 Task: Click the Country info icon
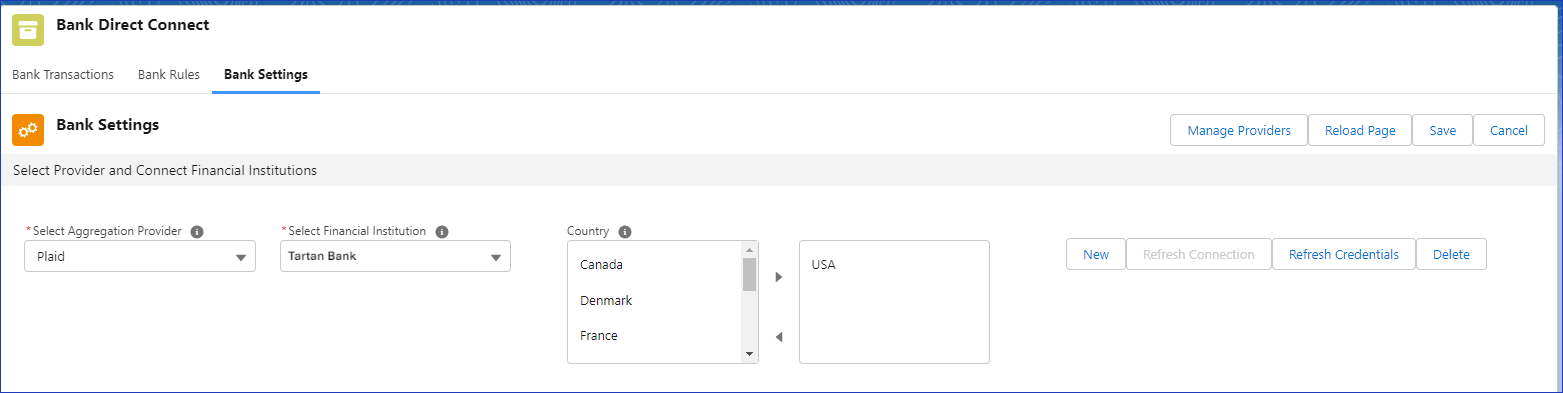pyautogui.click(x=625, y=232)
